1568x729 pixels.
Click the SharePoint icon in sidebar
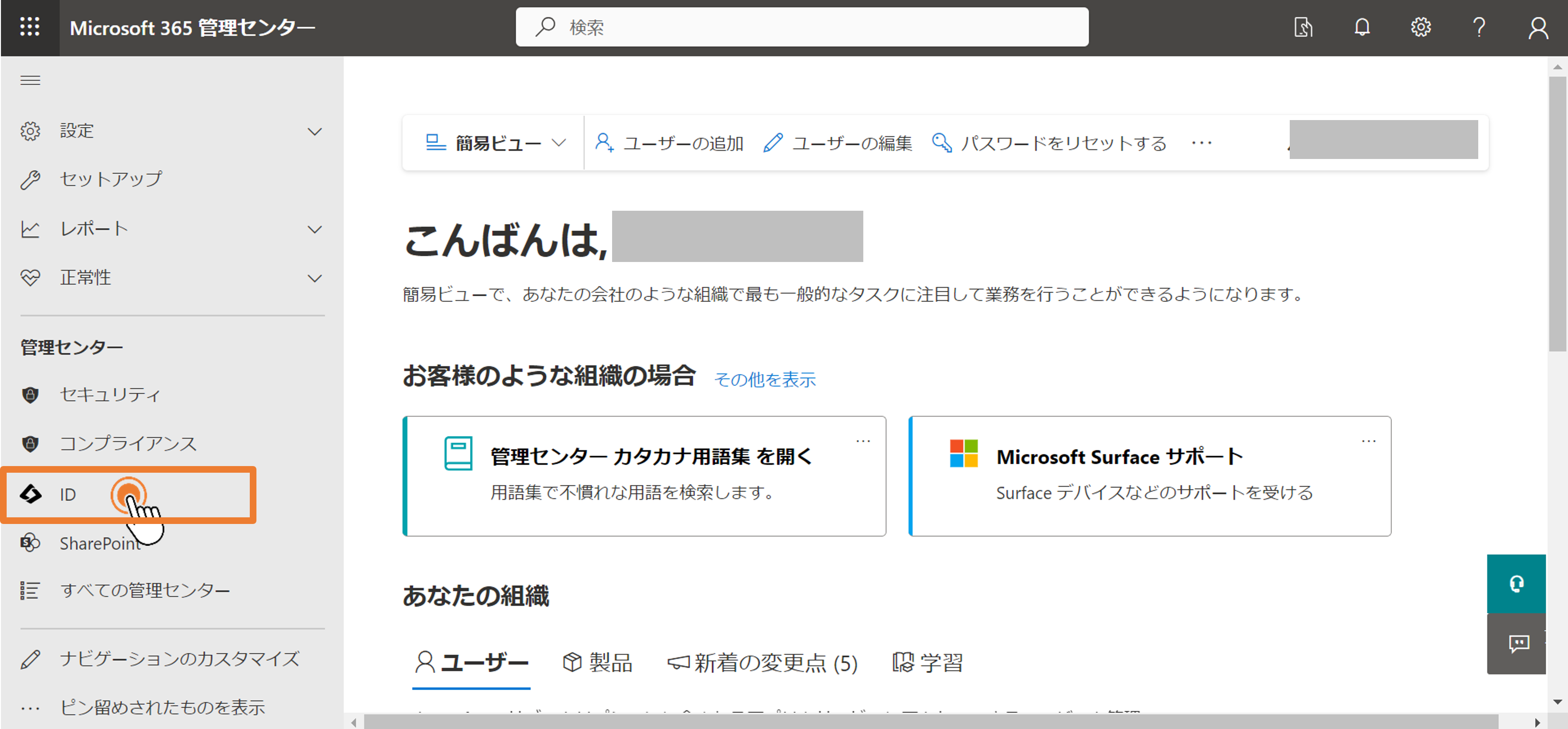tap(30, 543)
